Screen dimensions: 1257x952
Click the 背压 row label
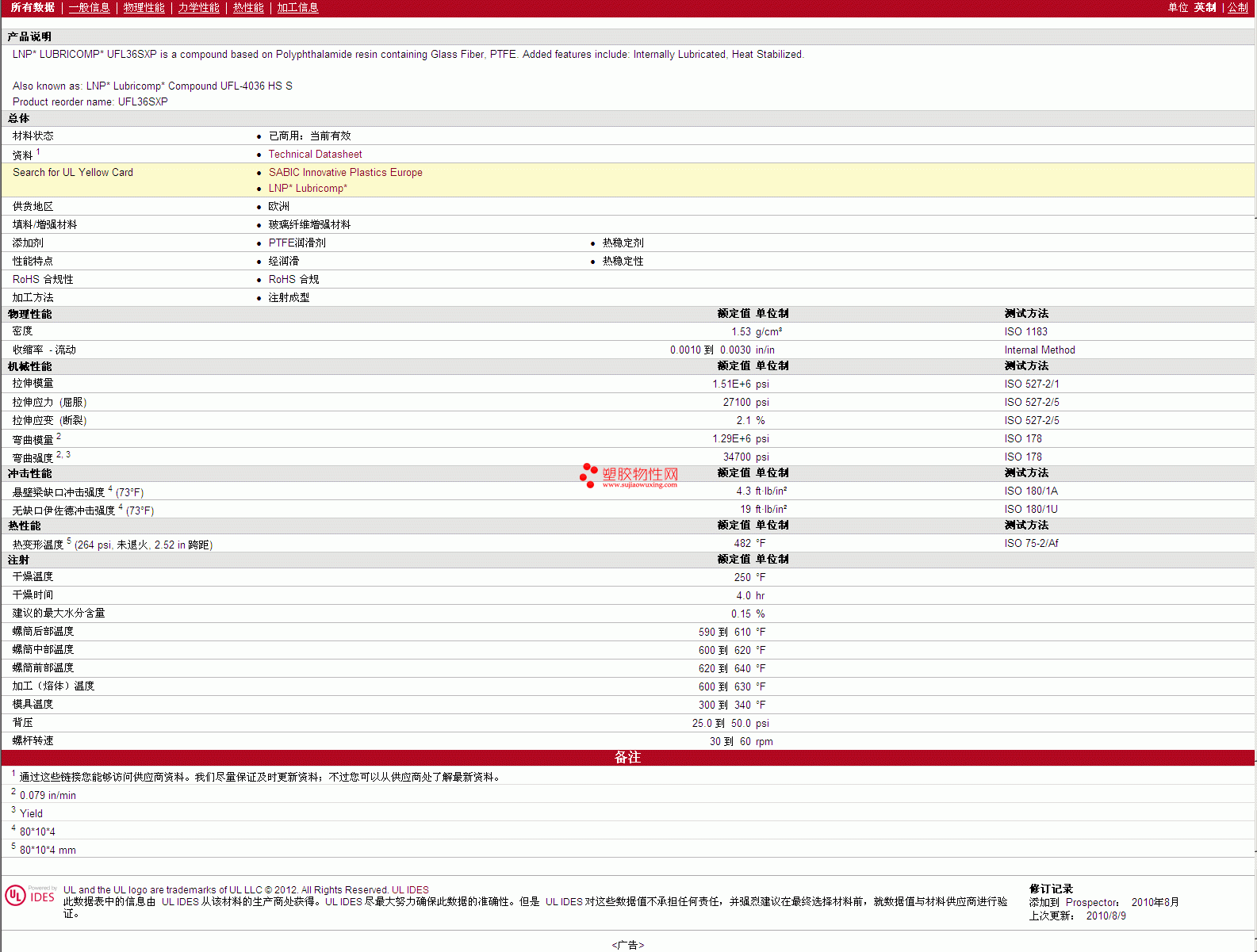[22, 723]
